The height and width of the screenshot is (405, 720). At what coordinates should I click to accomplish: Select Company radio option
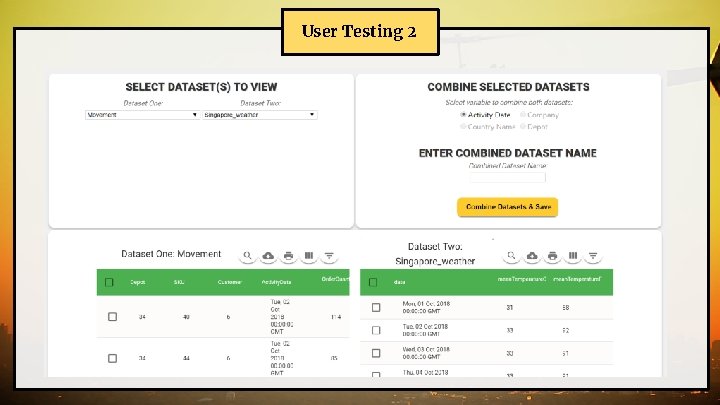(x=523, y=114)
